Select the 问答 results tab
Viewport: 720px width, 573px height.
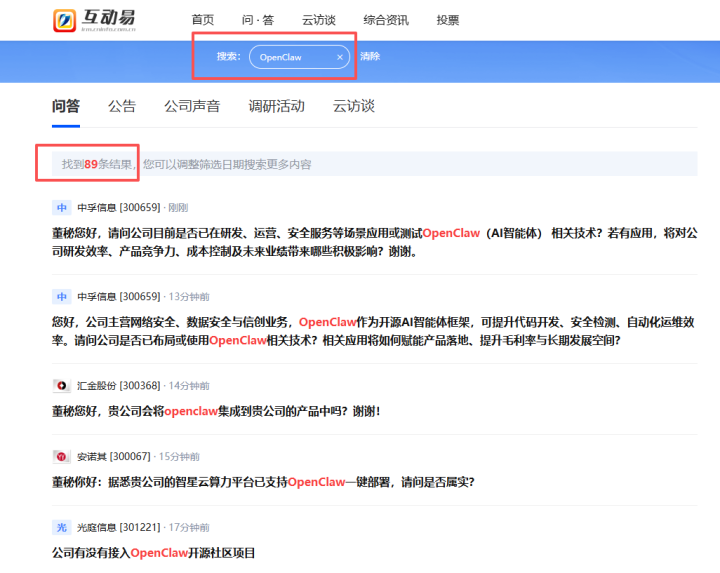[66, 106]
